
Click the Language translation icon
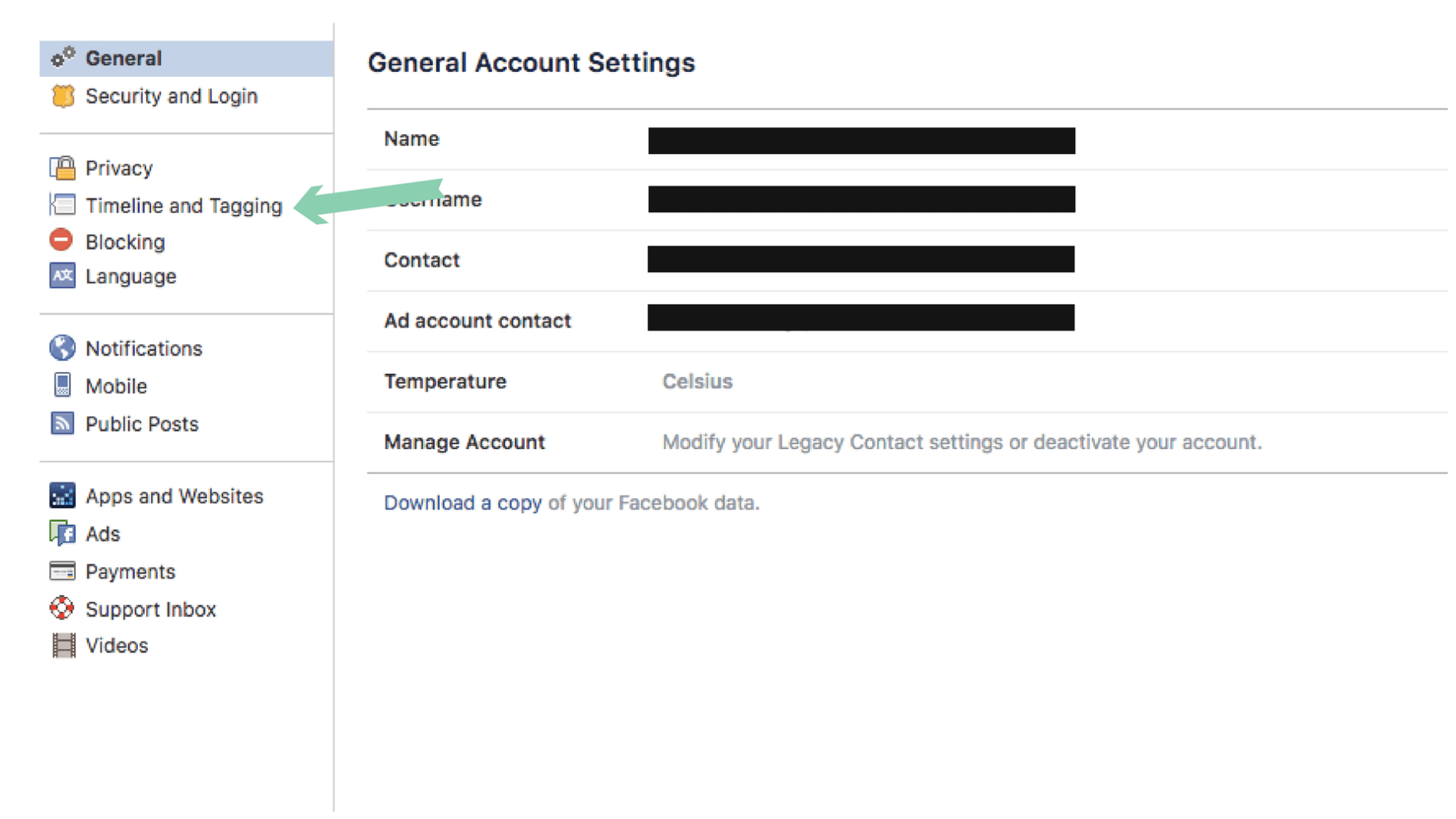coord(63,276)
